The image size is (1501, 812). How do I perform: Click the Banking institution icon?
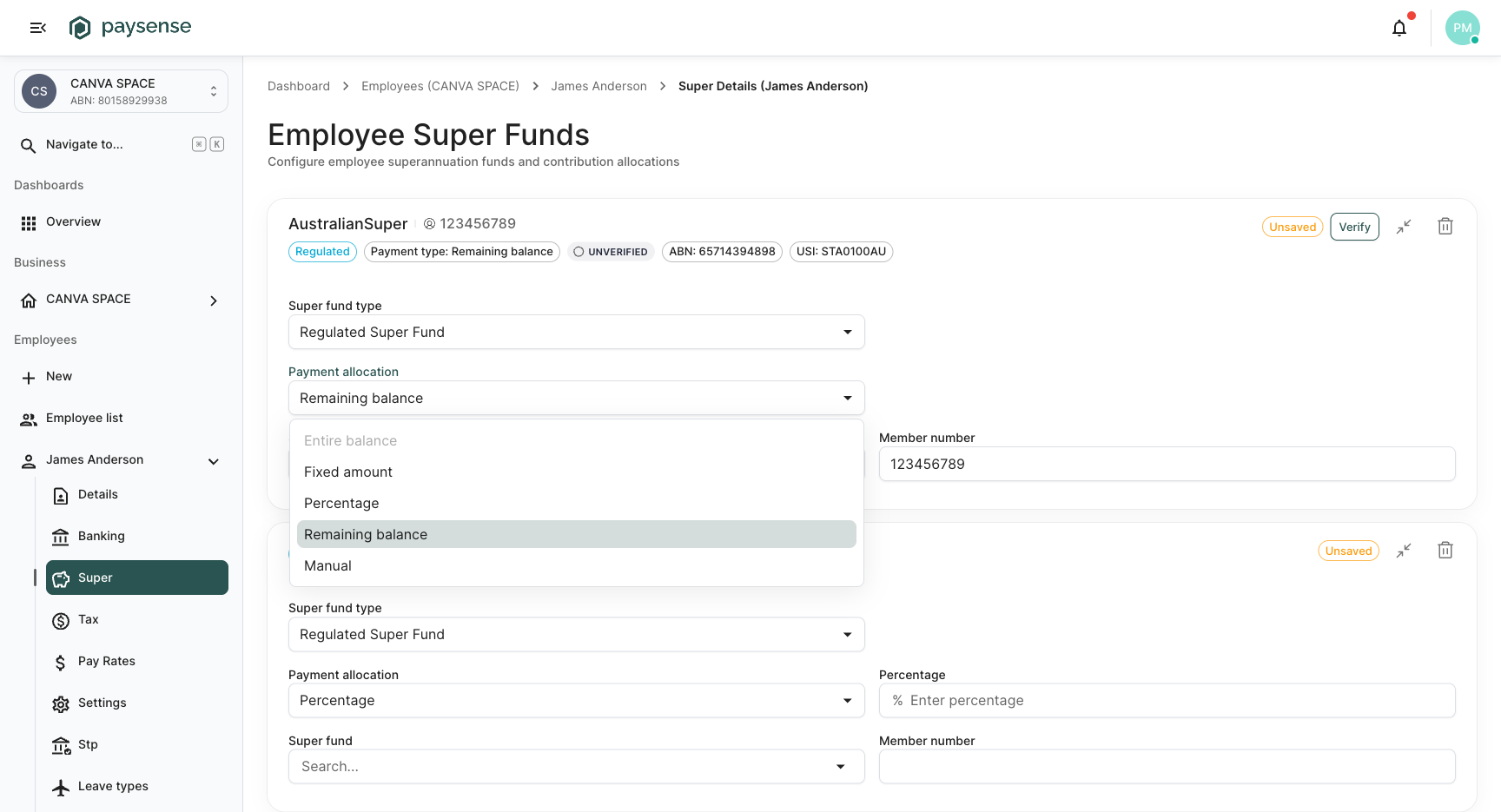point(61,538)
